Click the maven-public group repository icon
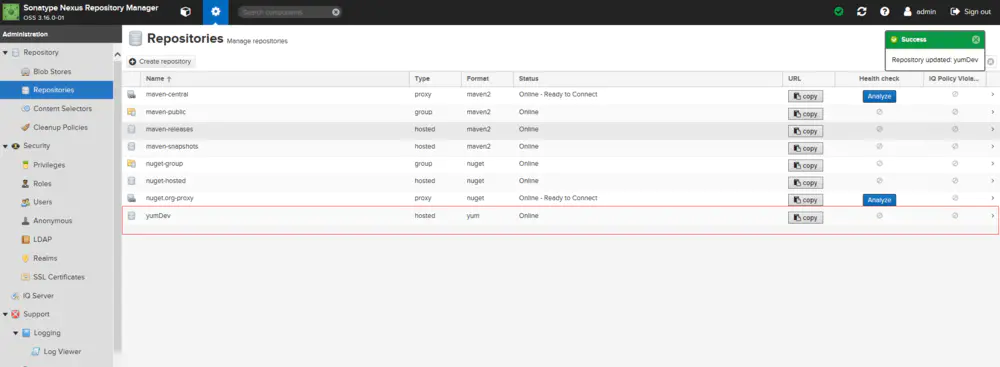This screenshot has width=1000, height=367. [131, 112]
